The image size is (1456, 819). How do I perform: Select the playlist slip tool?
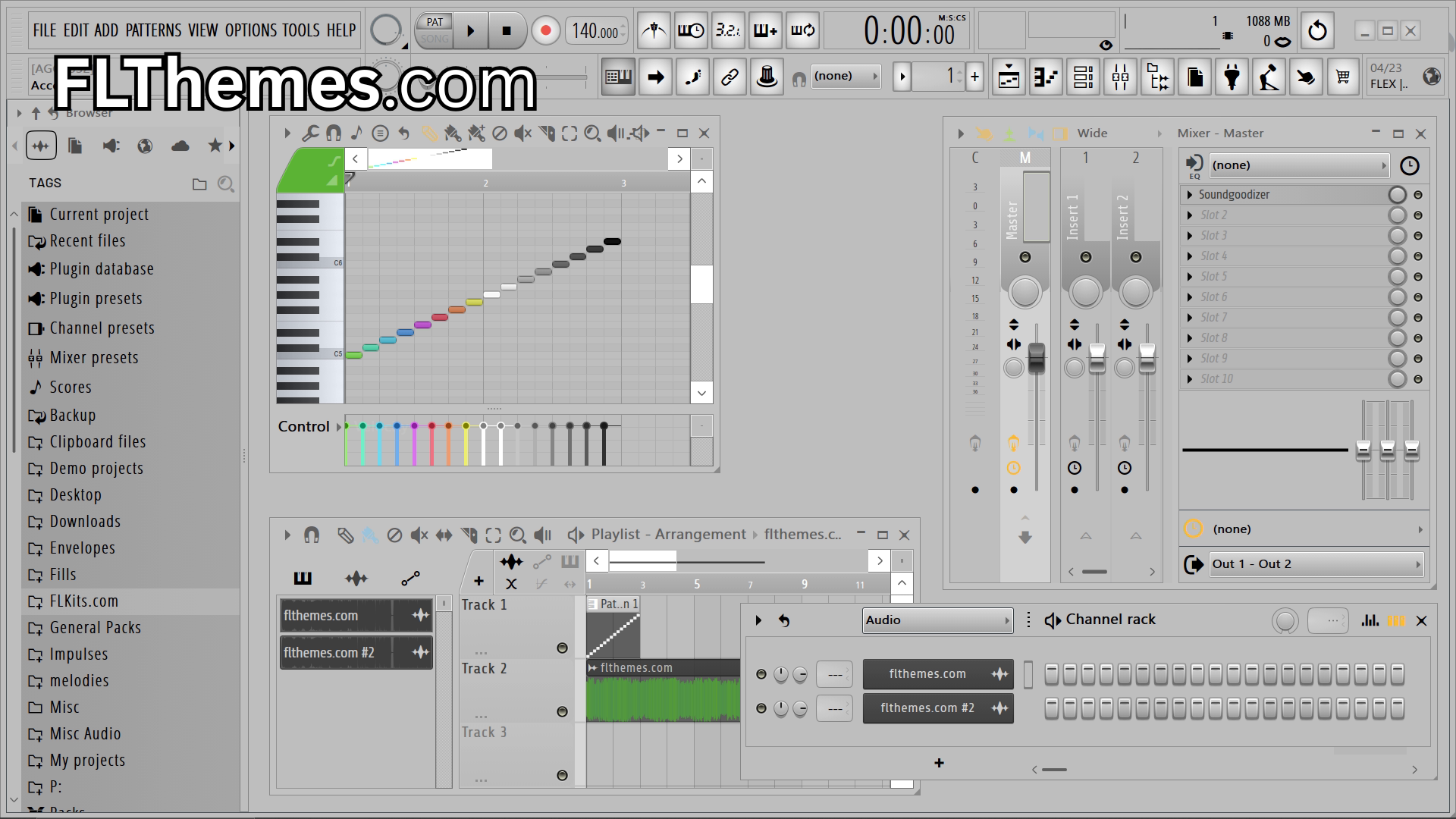pos(444,535)
